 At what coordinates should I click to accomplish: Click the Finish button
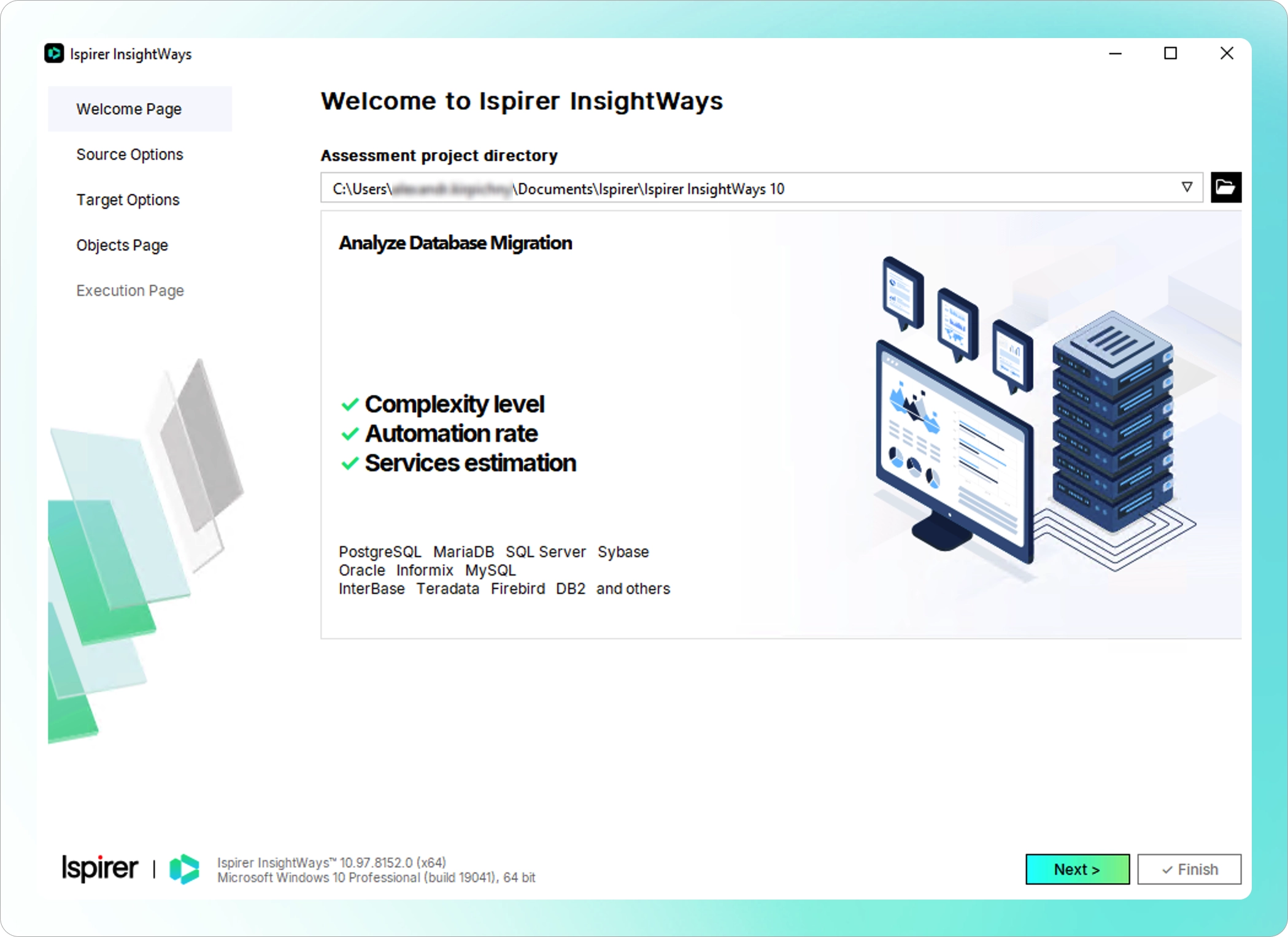(x=1189, y=869)
